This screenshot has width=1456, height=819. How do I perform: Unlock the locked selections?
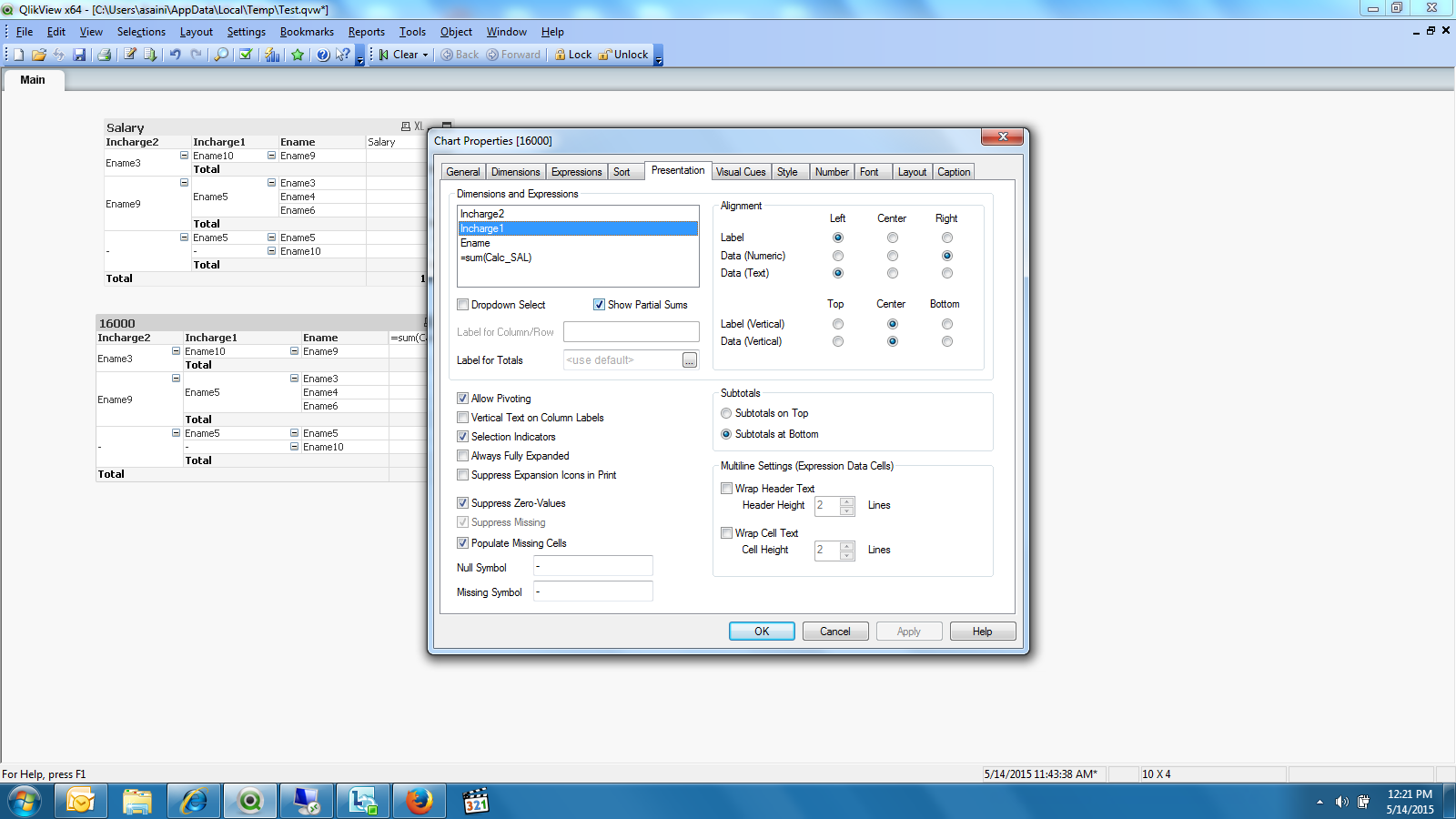(x=623, y=55)
